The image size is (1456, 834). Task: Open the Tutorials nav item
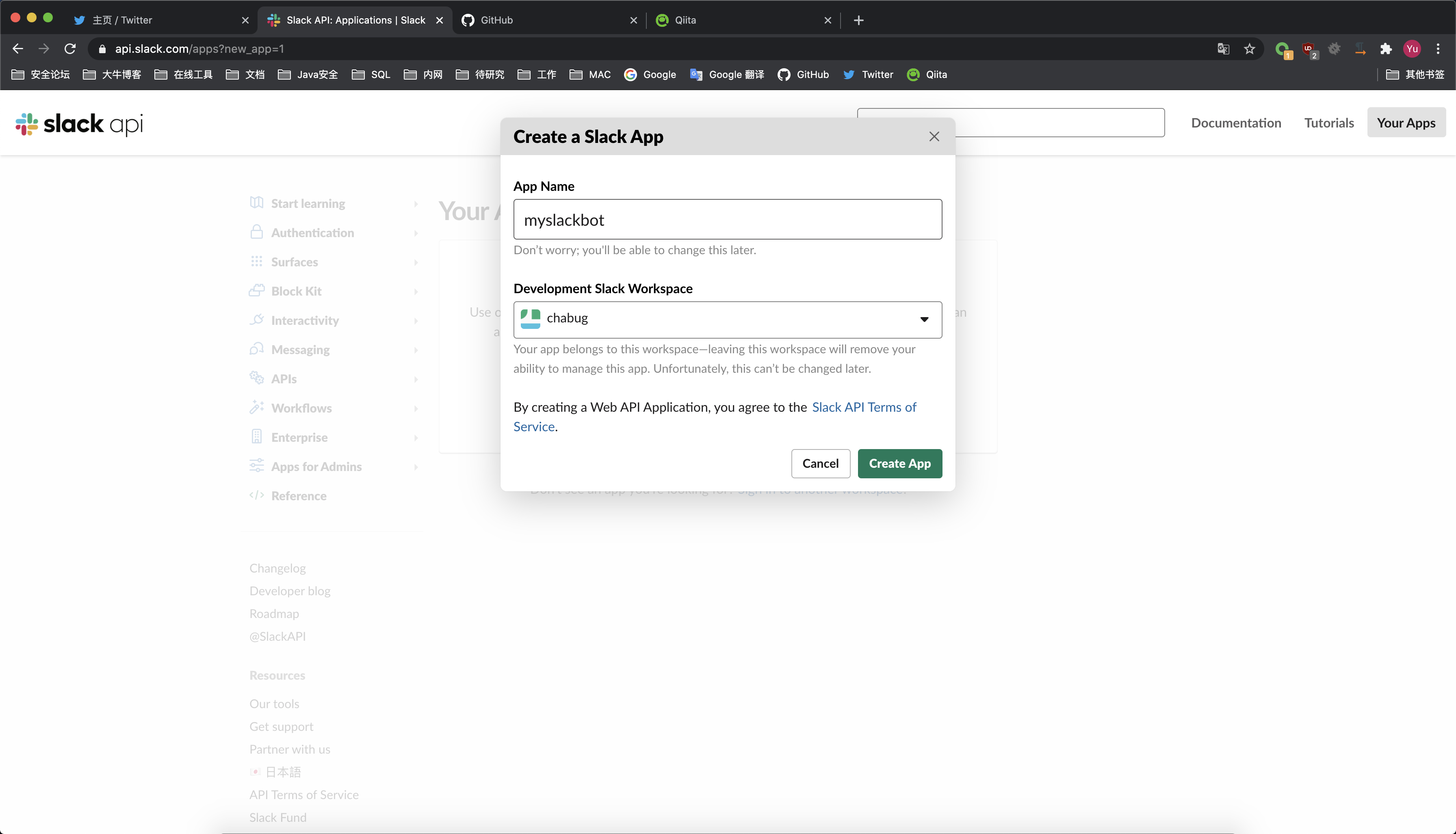coord(1329,123)
